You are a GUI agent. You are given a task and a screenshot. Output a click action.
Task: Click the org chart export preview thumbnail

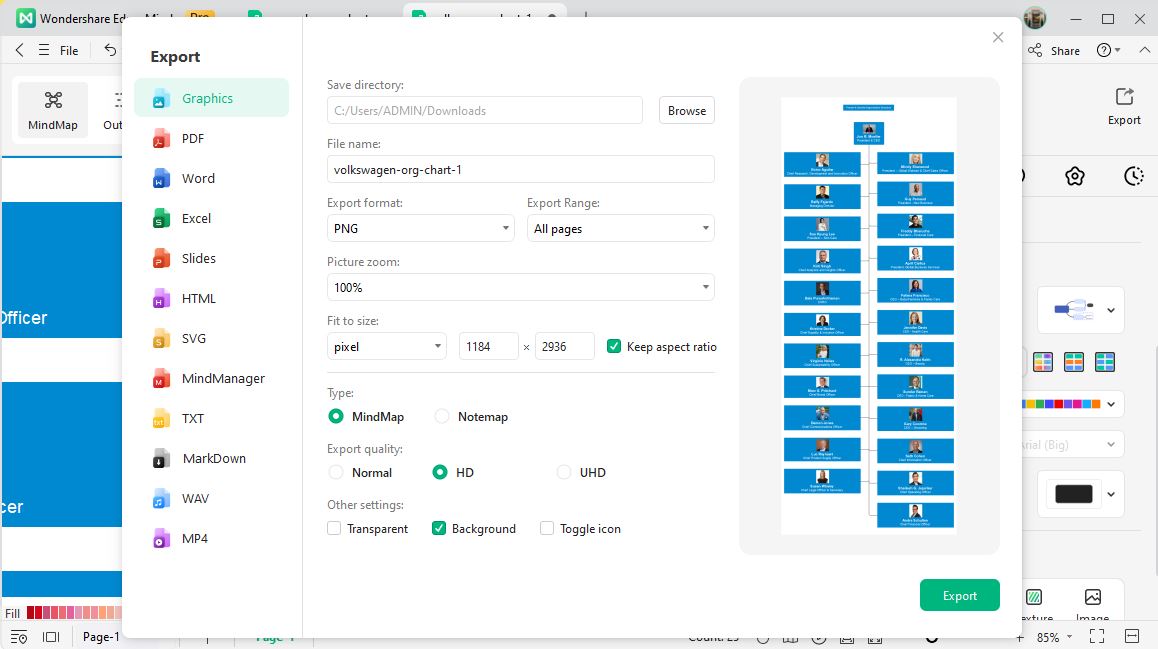tap(868, 315)
